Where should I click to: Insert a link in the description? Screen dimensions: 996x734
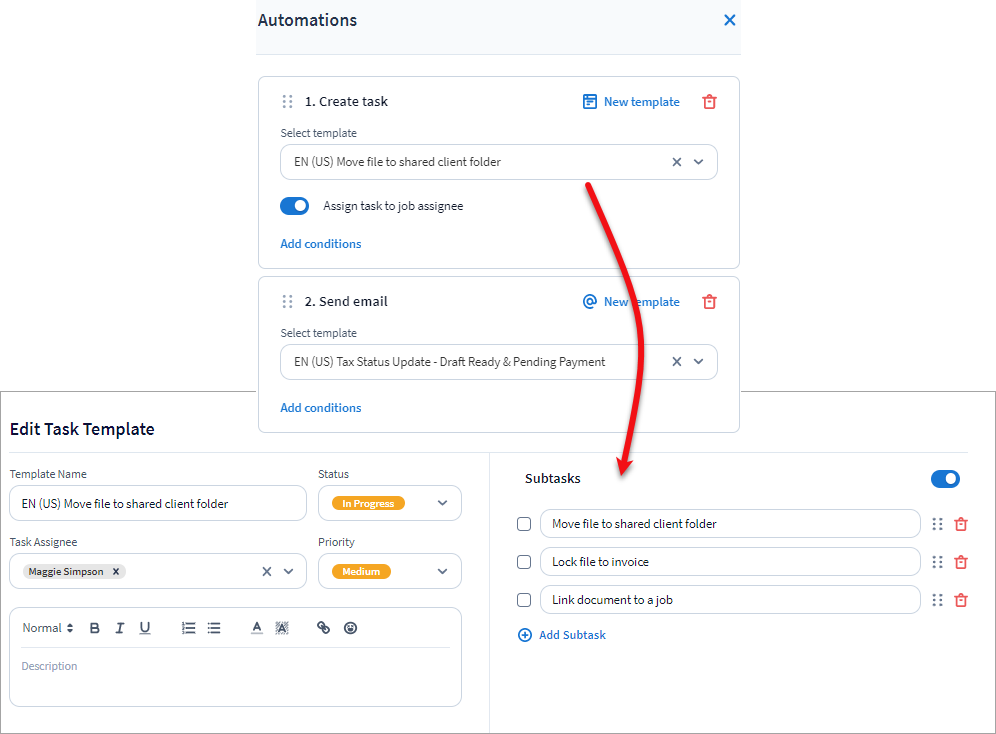coord(323,628)
